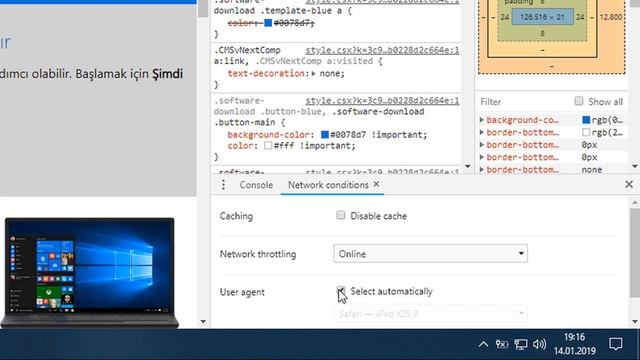This screenshot has height=360, width=640.
Task: Expand the first border-bottom computed property
Action: [x=482, y=132]
